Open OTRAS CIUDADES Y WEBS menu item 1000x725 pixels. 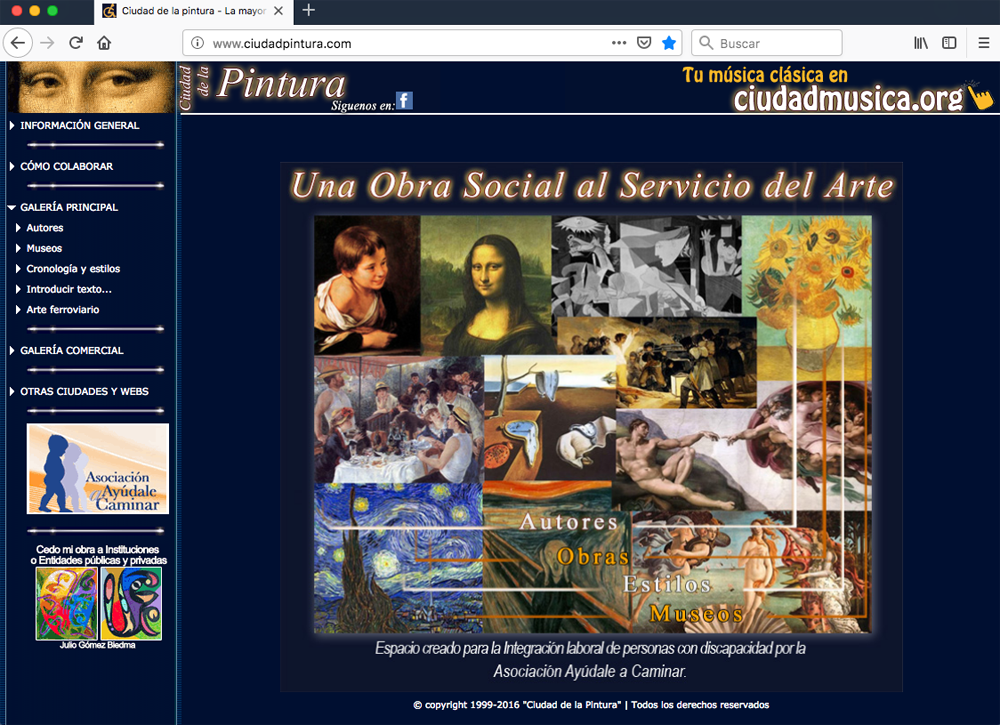point(84,392)
